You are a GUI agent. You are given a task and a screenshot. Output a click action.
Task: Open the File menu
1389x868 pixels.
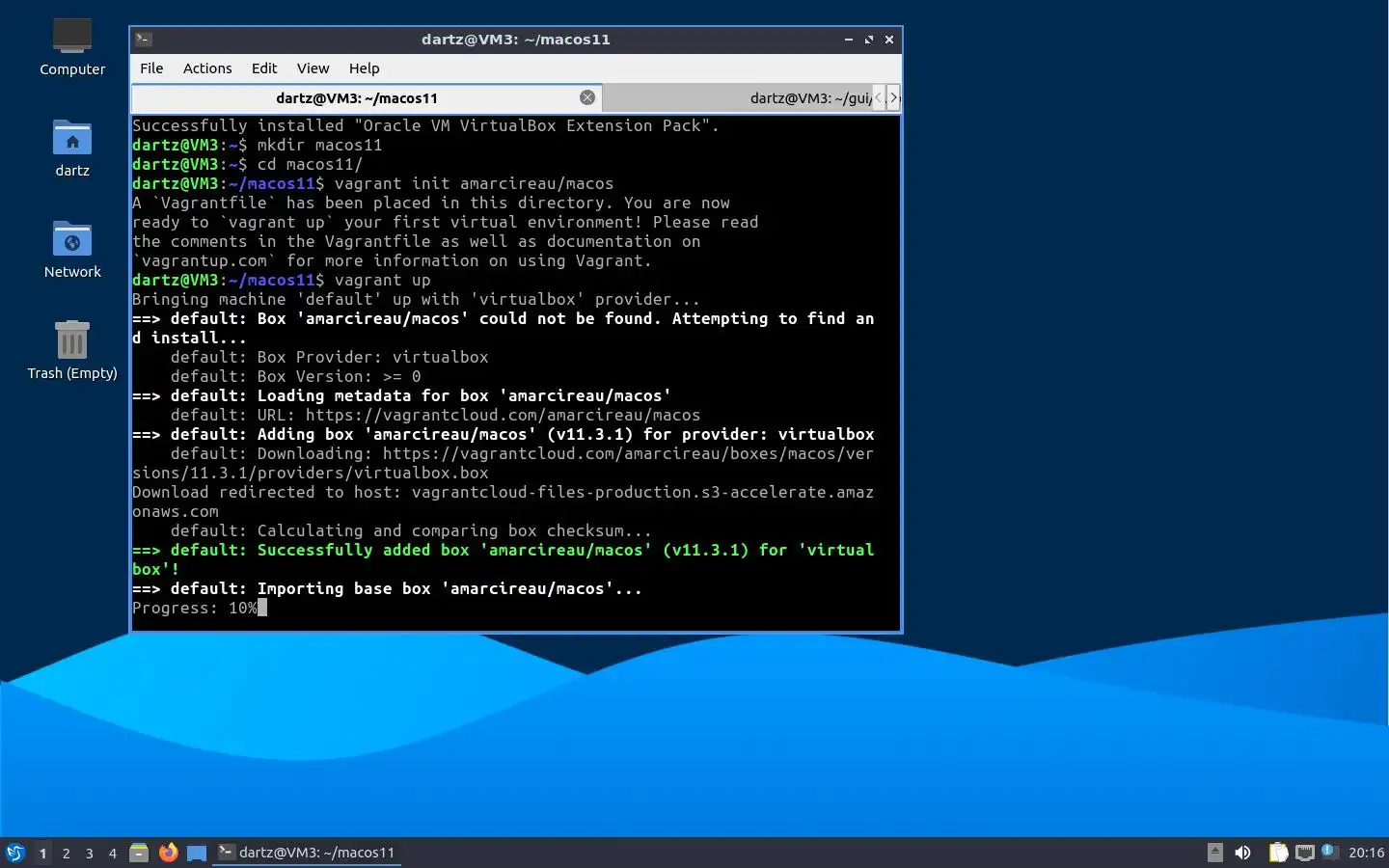(x=151, y=68)
